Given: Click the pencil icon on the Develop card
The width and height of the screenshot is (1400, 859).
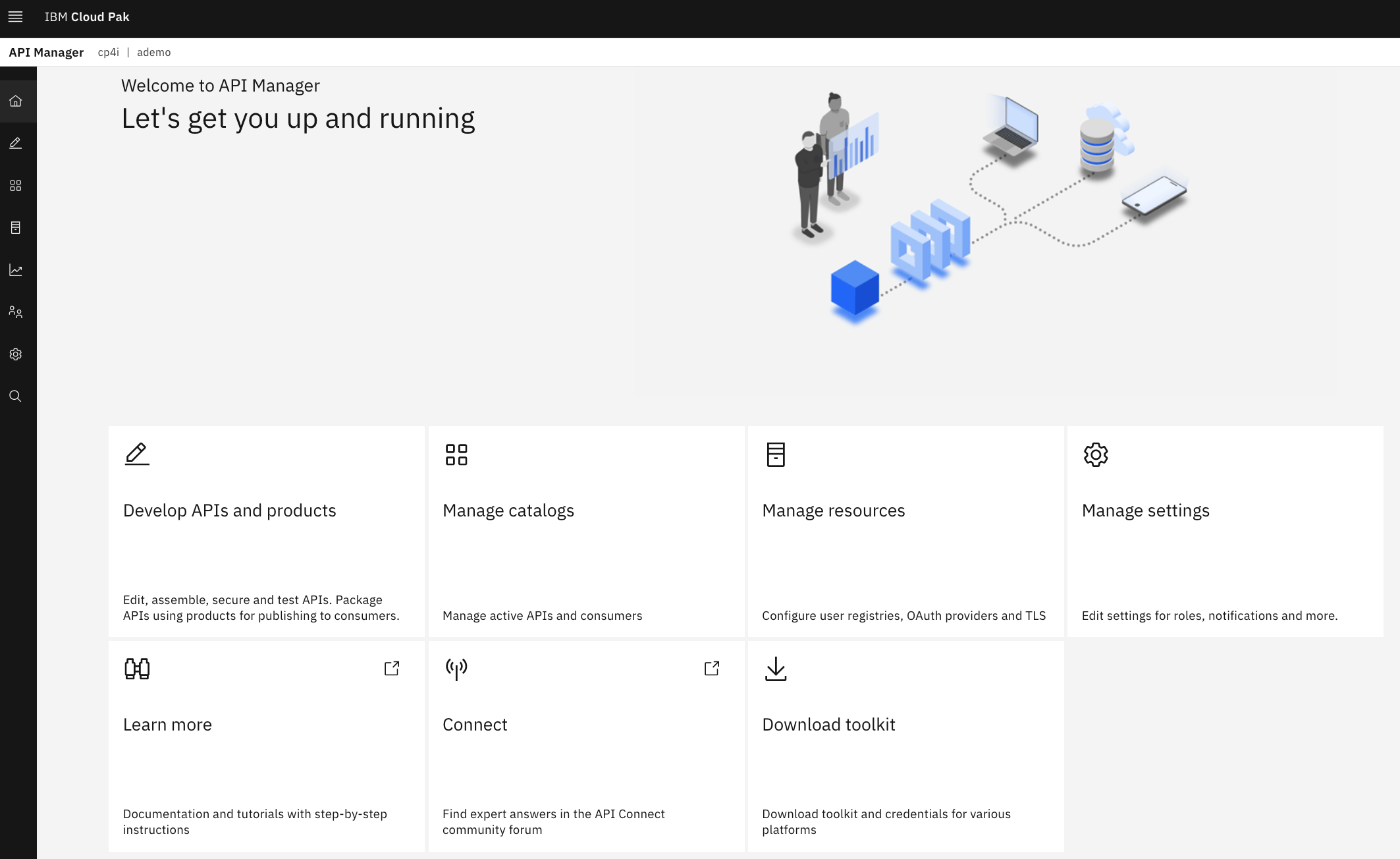Looking at the screenshot, I should (136, 454).
